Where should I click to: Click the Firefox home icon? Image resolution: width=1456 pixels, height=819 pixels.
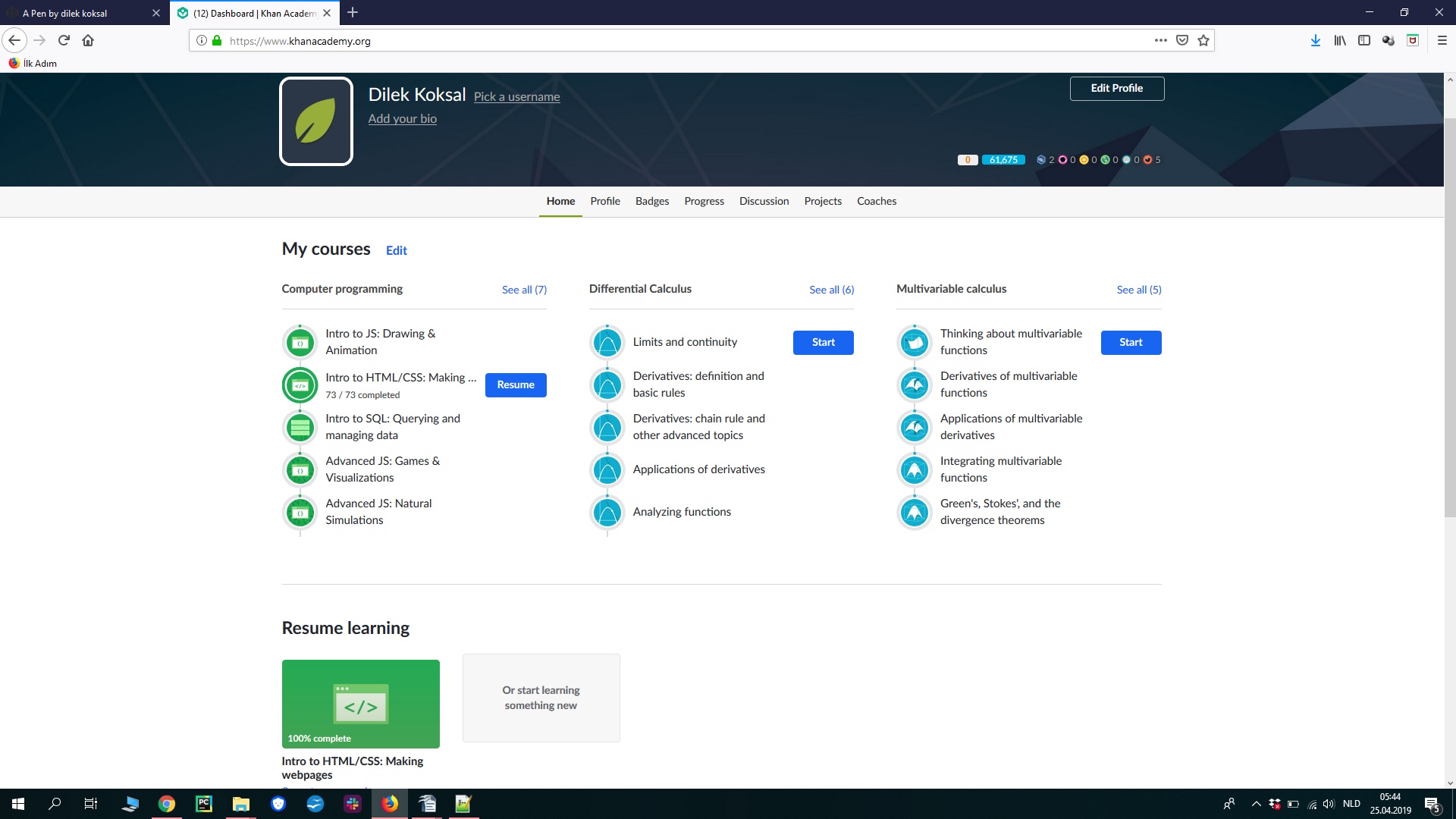click(x=88, y=41)
